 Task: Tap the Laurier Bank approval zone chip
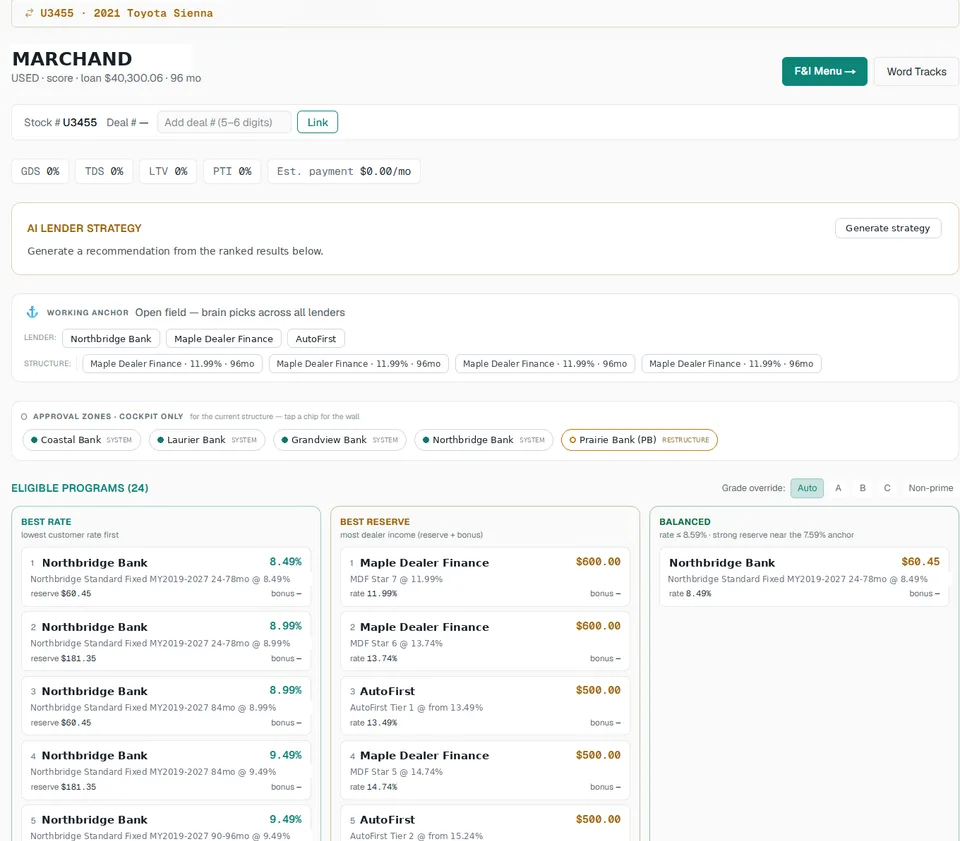tap(207, 440)
